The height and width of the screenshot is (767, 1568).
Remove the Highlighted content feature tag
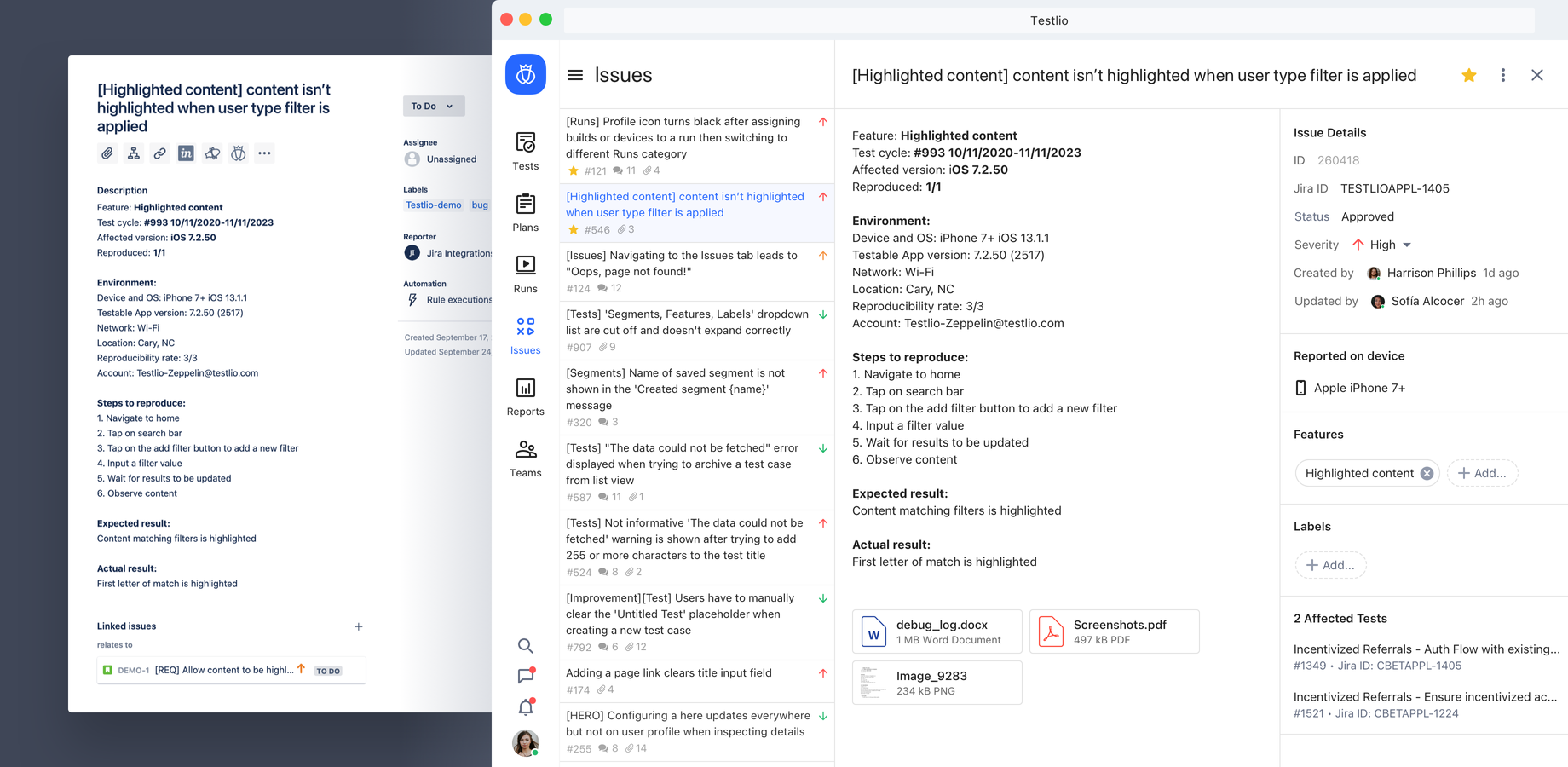[x=1427, y=473]
